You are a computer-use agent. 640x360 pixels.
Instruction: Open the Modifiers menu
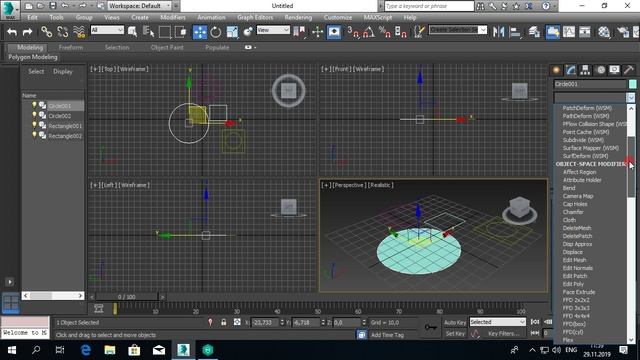[x=173, y=18]
